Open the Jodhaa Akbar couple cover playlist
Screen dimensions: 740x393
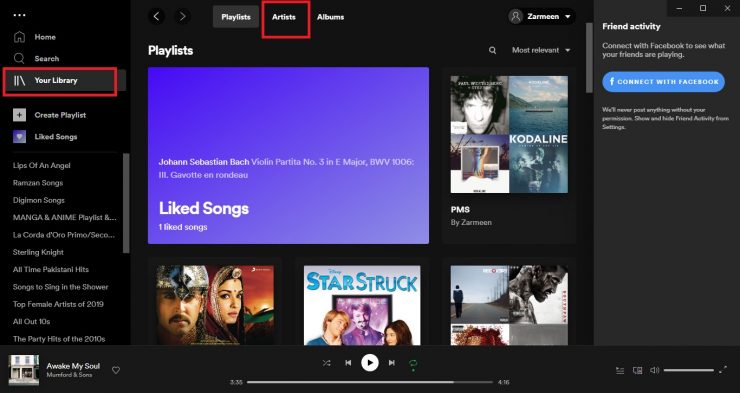(x=215, y=305)
